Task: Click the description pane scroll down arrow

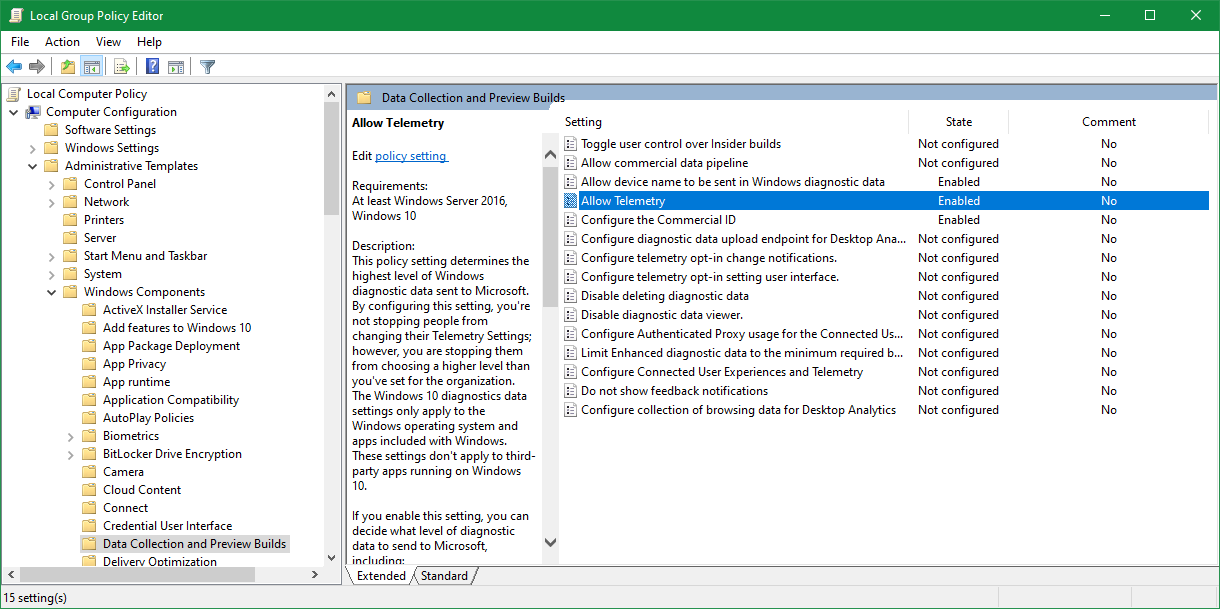Action: click(x=550, y=542)
